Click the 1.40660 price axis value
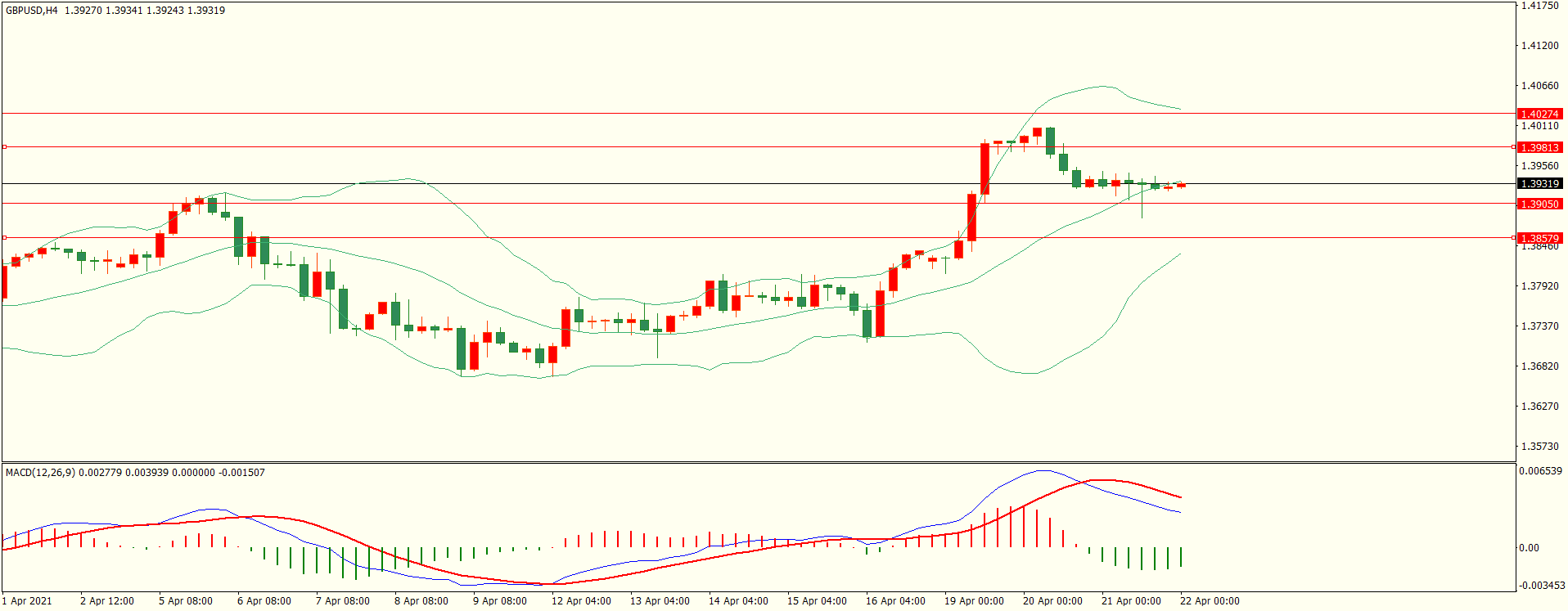The image size is (1568, 611). (1539, 86)
